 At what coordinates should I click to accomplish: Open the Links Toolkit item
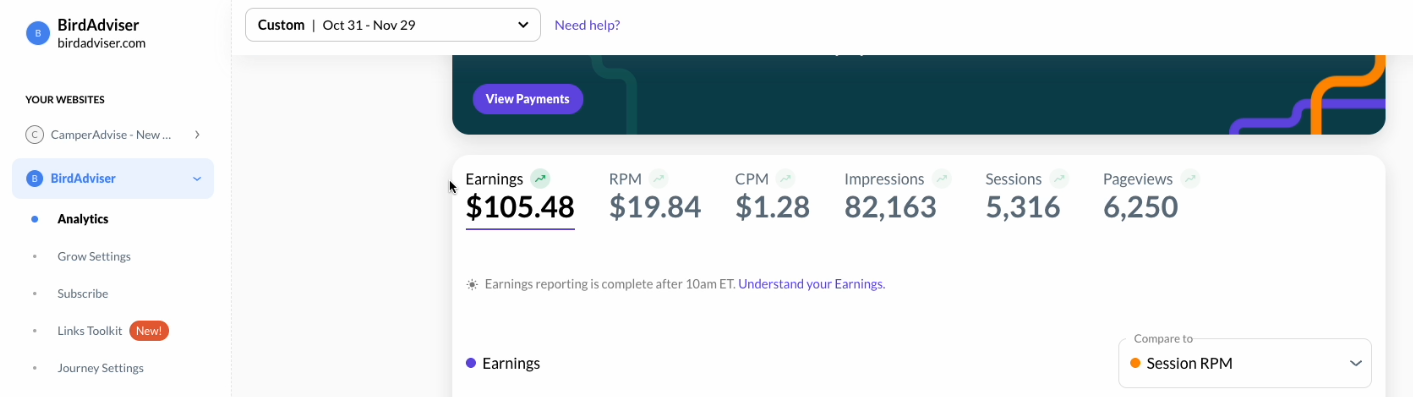coord(90,330)
